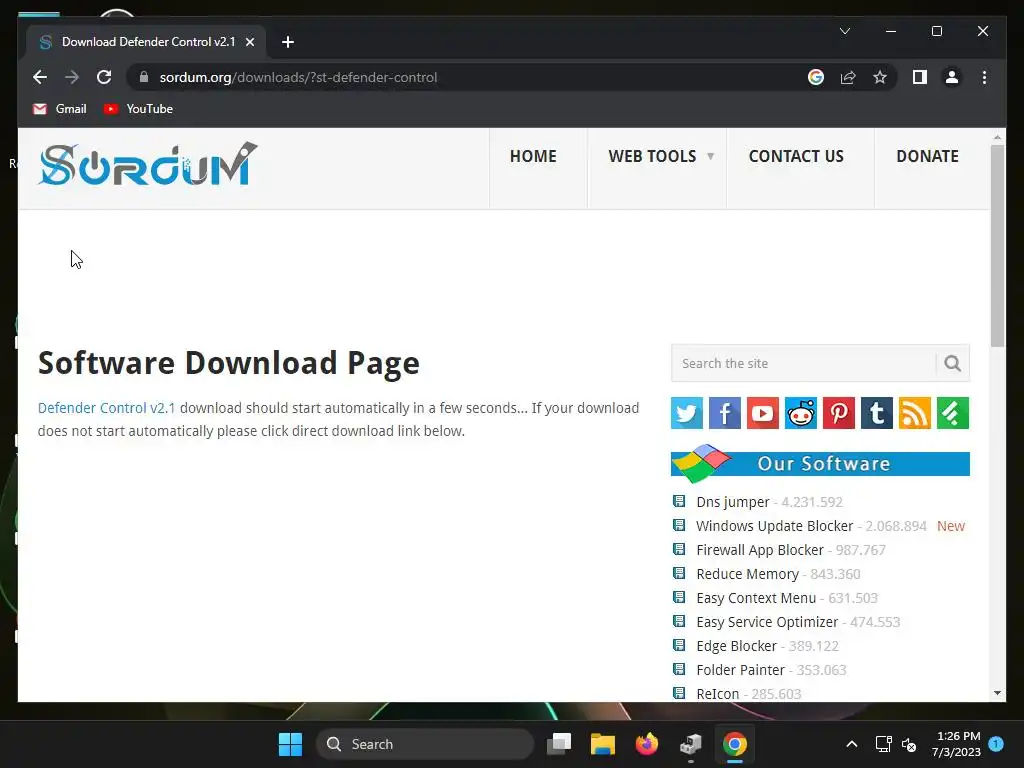Screen dimensions: 1024x768
Task: Open the Easy Context Menu link
Action: click(756, 598)
